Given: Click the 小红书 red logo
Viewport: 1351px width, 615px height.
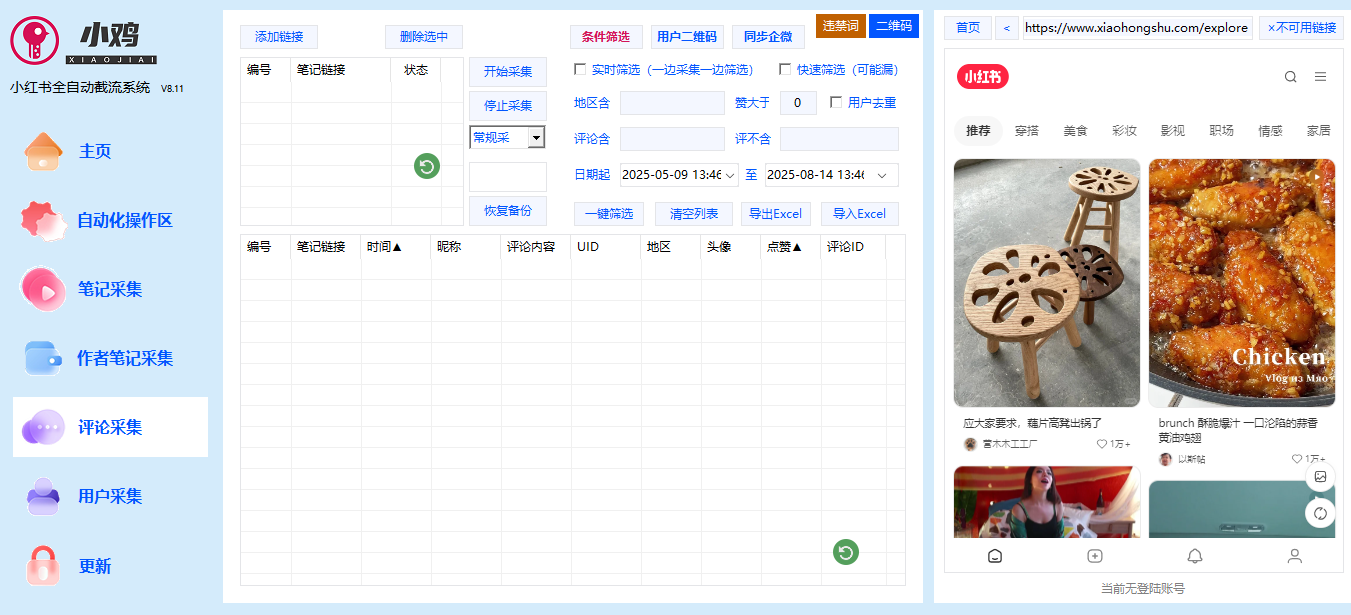Looking at the screenshot, I should click(982, 77).
